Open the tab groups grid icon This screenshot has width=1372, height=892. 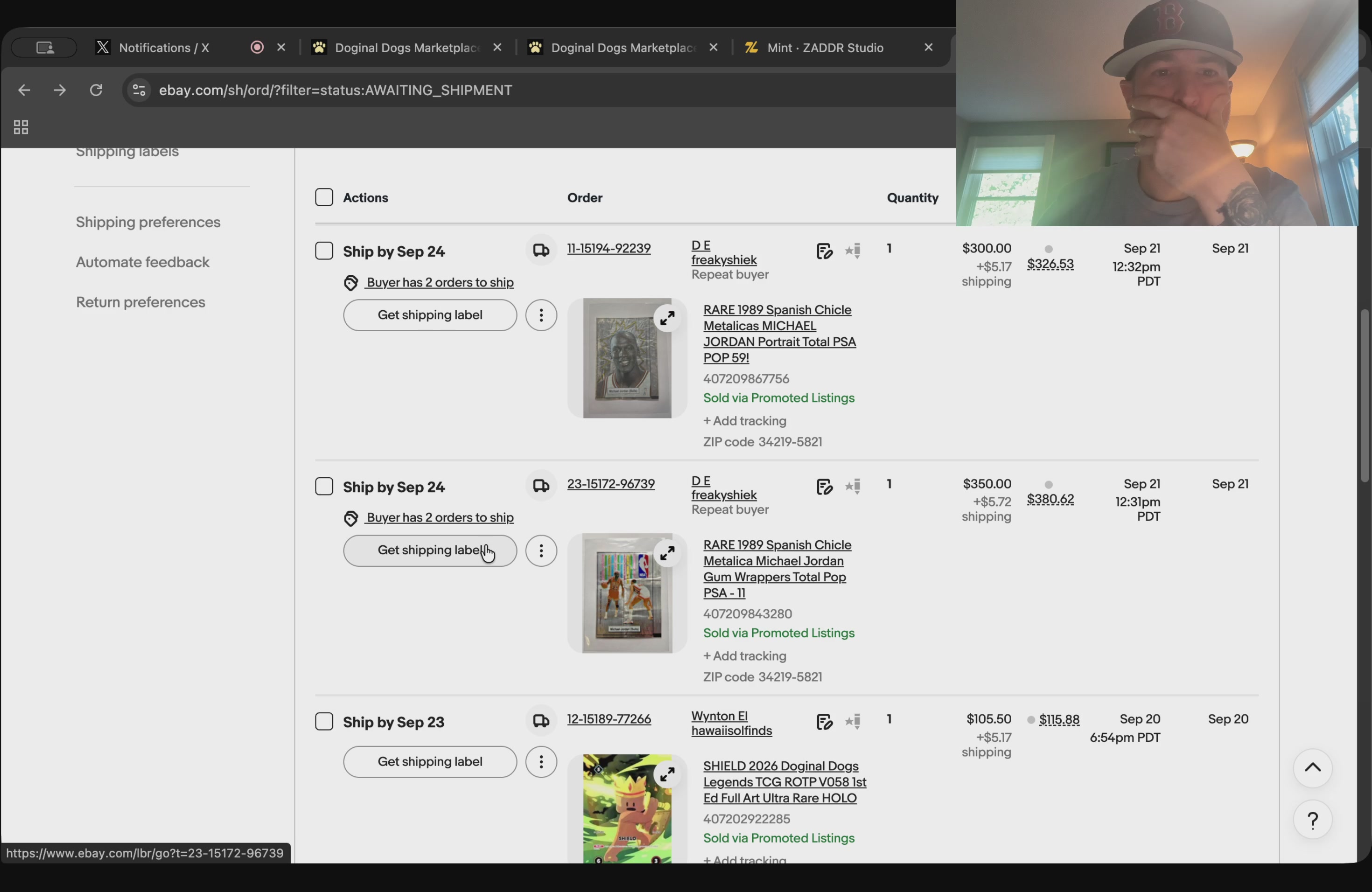pos(21,127)
